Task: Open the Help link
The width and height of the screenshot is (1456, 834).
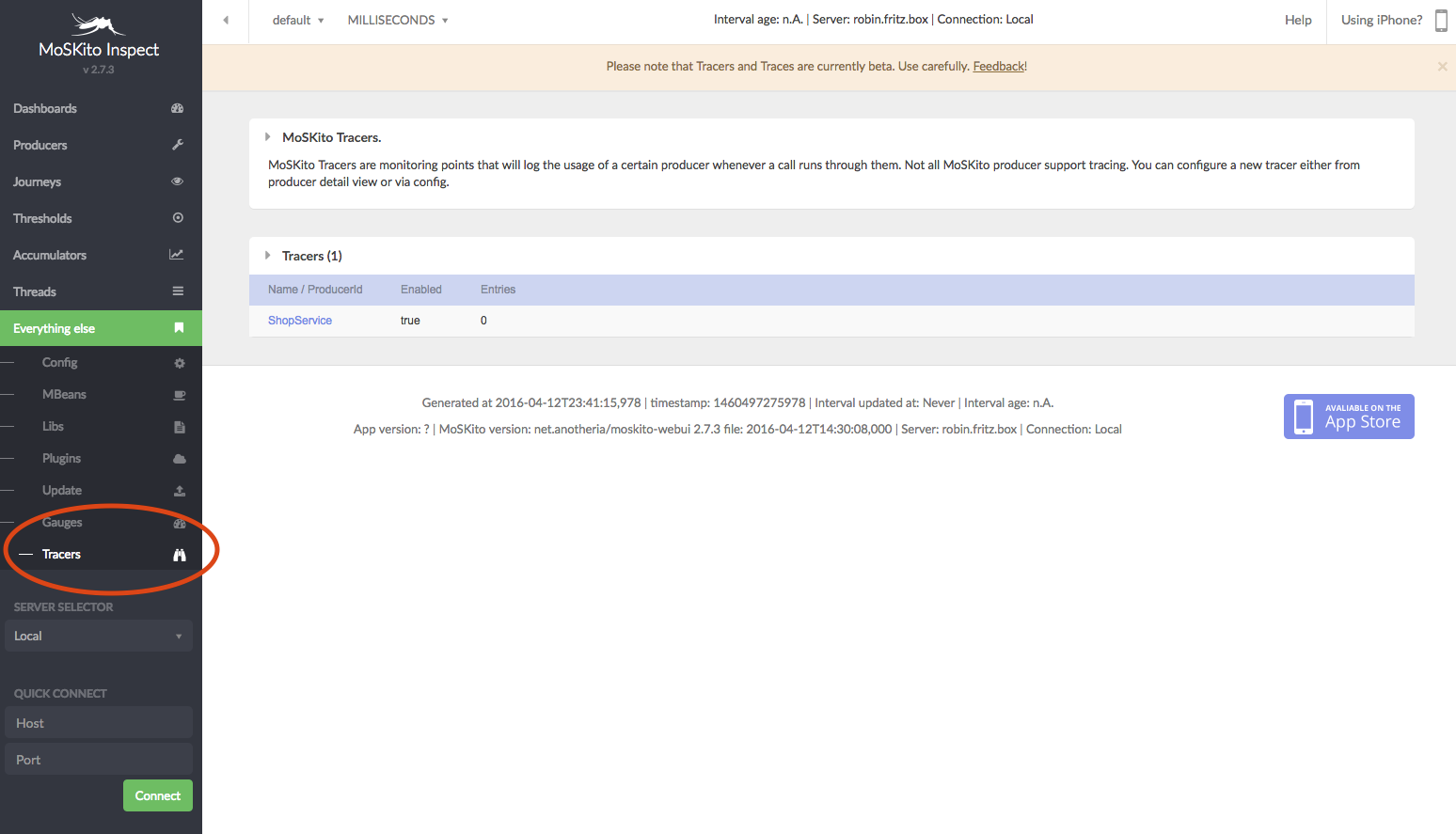Action: tap(1298, 20)
